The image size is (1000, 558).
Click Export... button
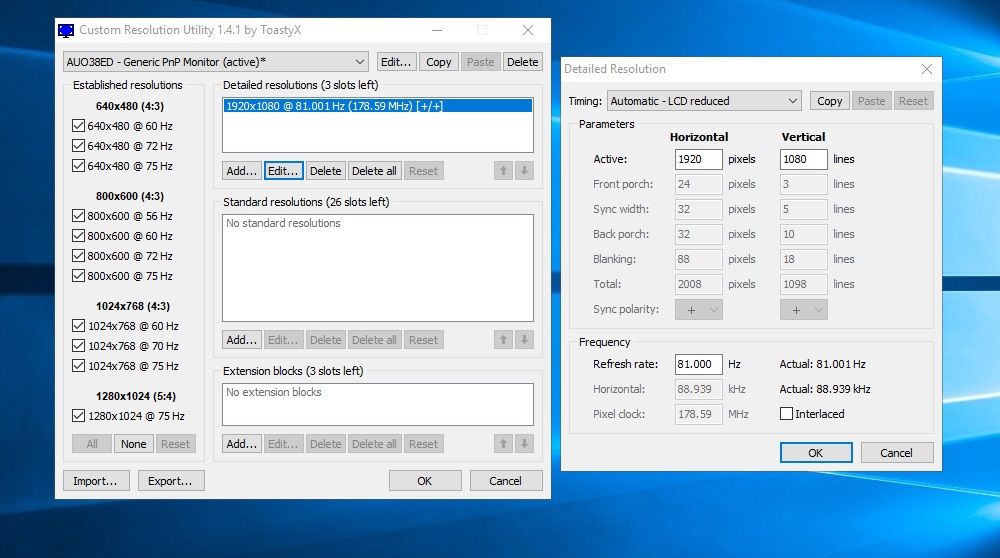tap(171, 481)
